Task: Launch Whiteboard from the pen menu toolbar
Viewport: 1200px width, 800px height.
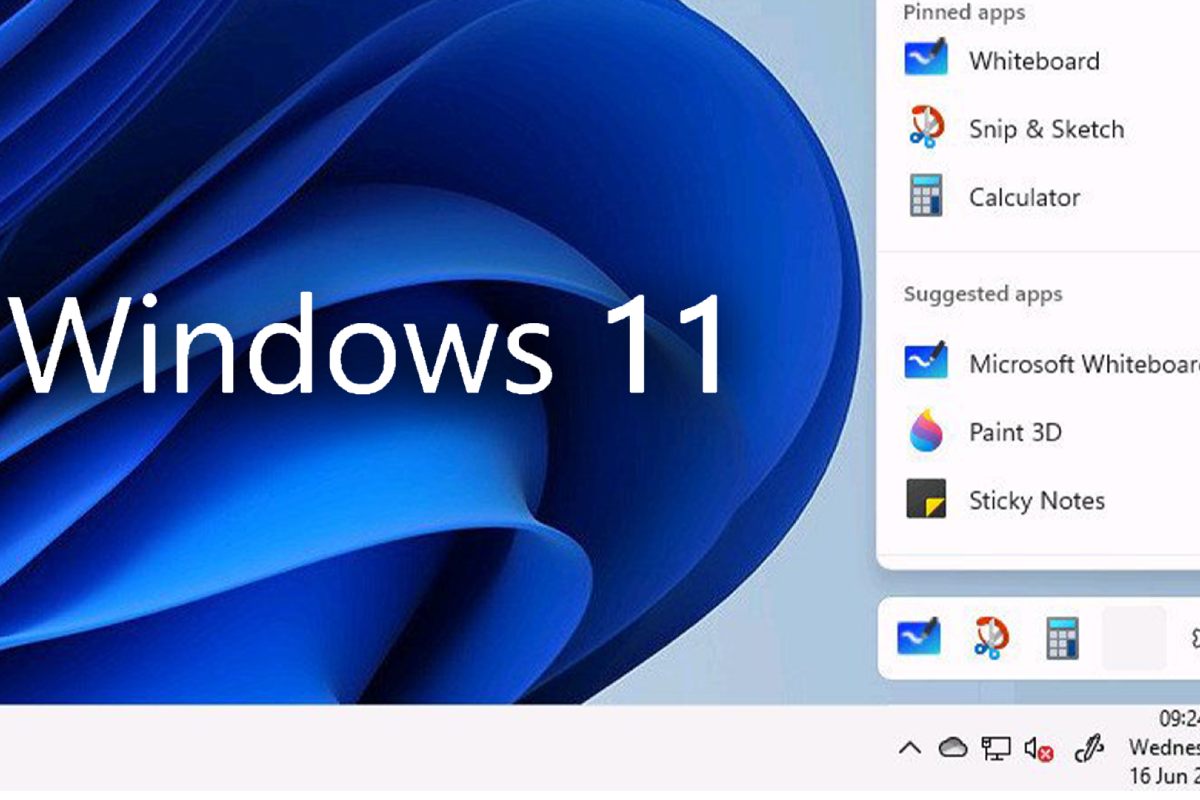Action: [920, 638]
